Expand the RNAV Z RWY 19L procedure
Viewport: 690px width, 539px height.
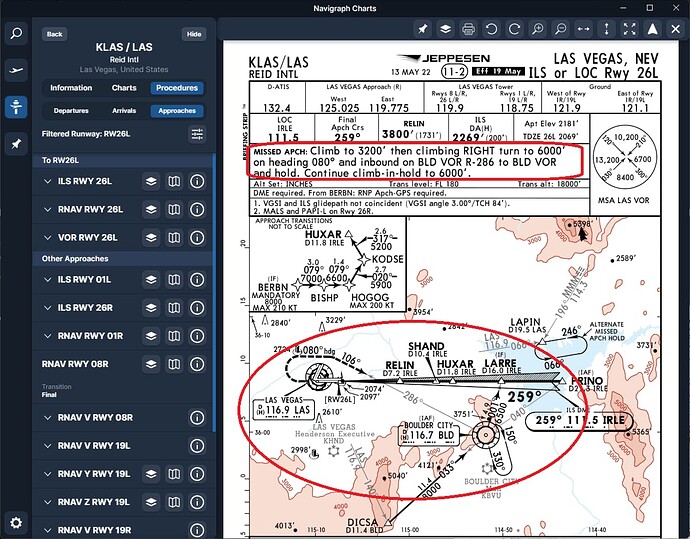[x=48, y=502]
